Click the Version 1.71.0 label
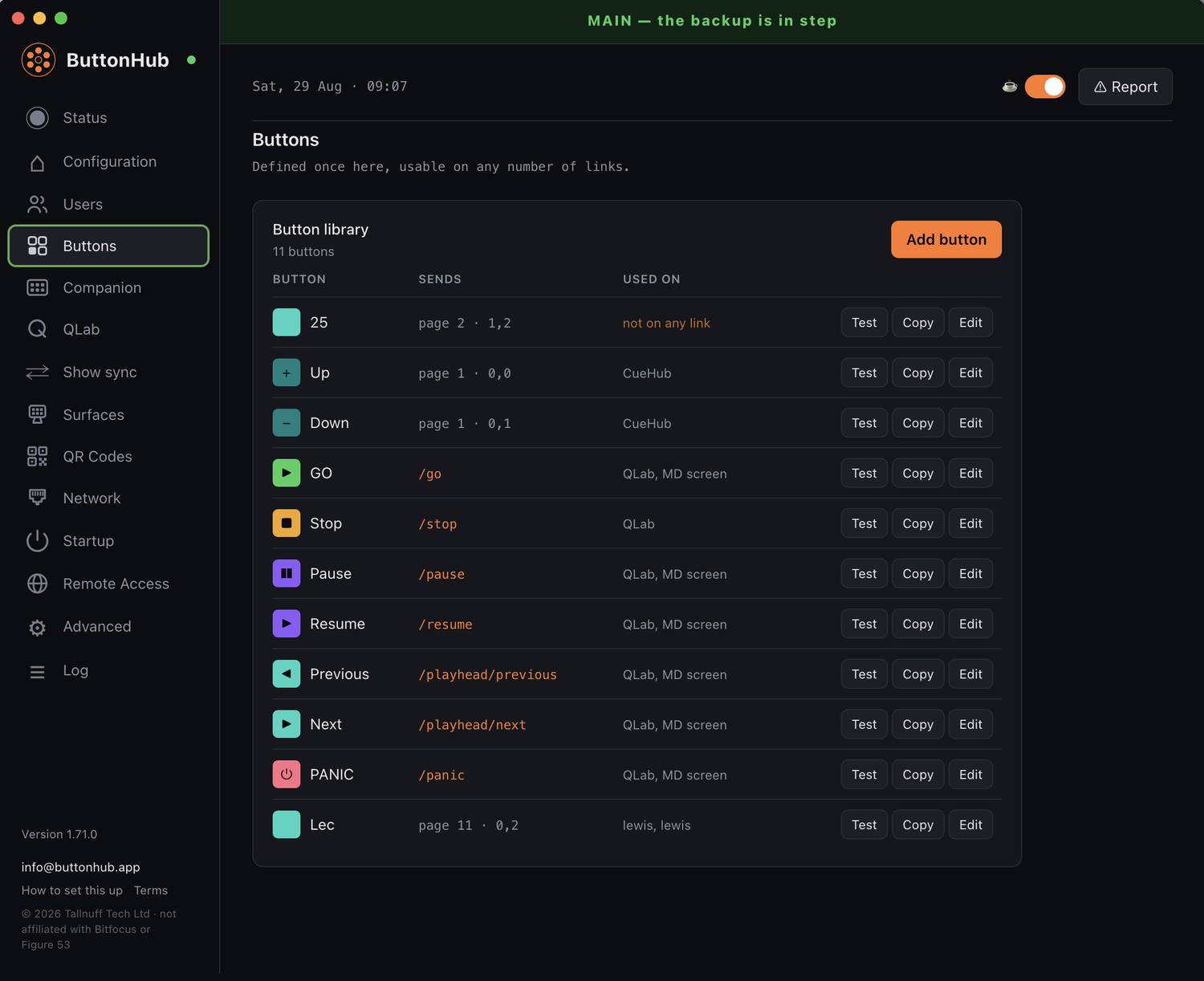Viewport: 1204px width, 981px height. [x=59, y=834]
